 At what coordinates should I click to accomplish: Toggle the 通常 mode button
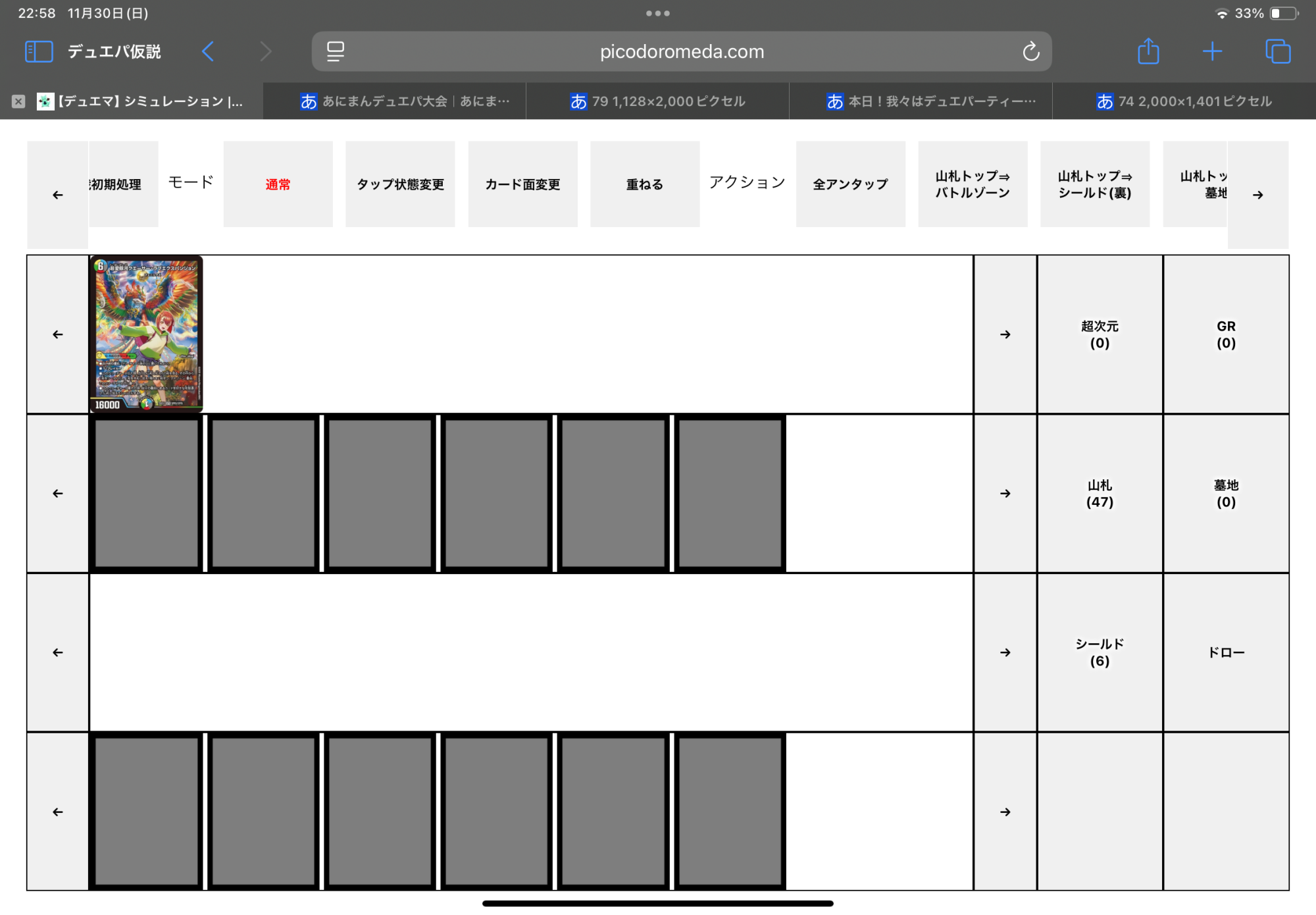pos(278,184)
